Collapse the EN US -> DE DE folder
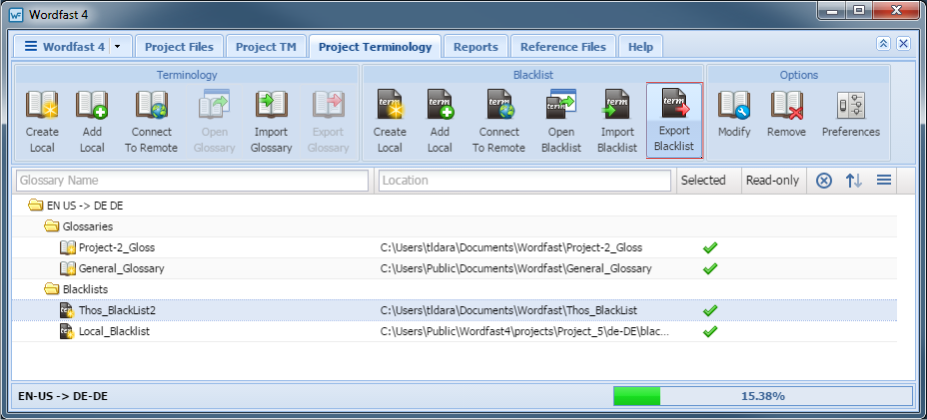Viewport: 927px width, 420px height. tap(35, 206)
